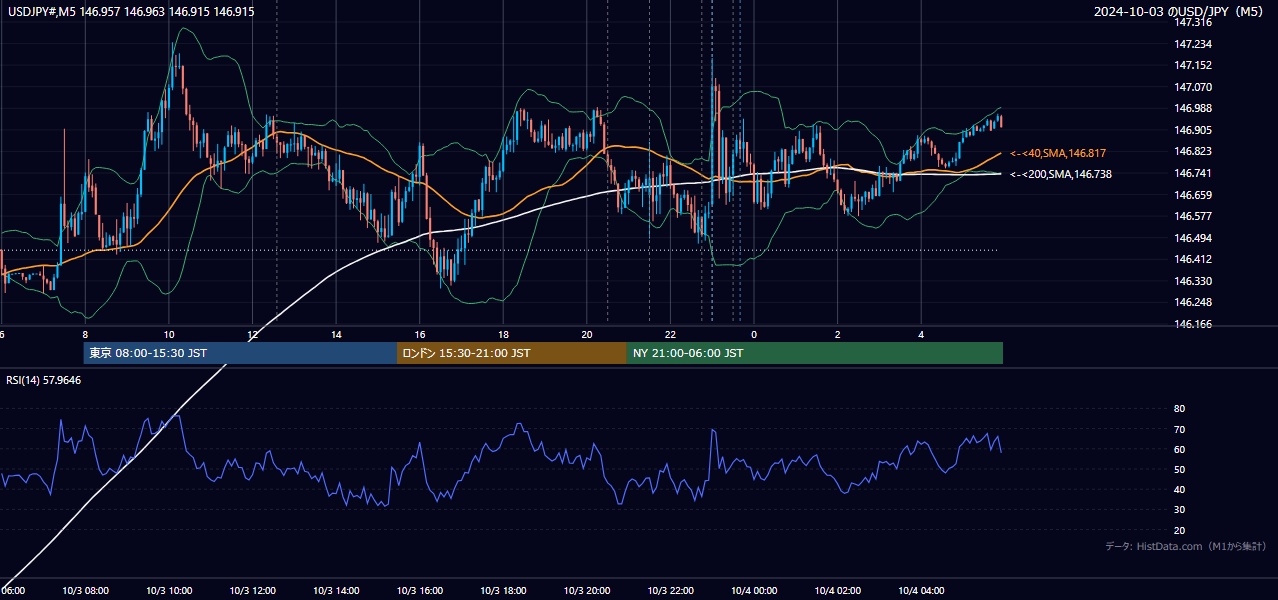Select the 東京 08:00-15:30 JST session bar
Viewport: 1278px width, 600px height.
pyautogui.click(x=241, y=353)
